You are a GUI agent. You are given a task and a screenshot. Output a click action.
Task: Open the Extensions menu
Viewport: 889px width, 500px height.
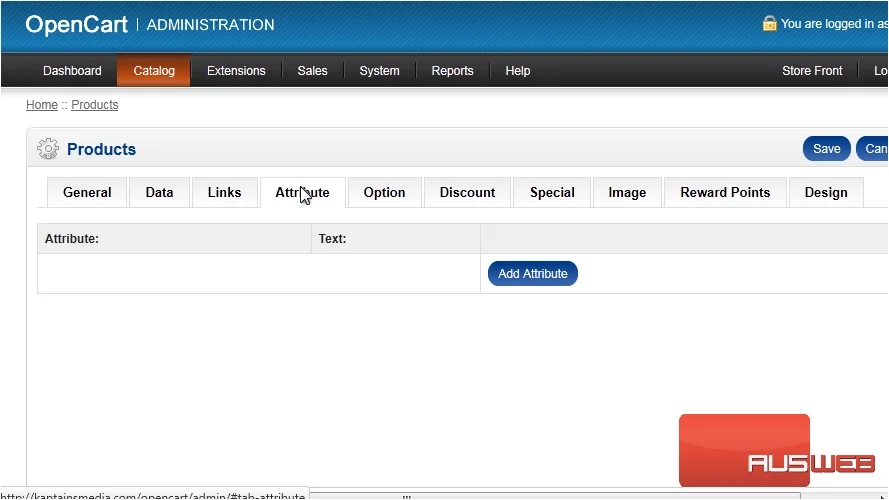236,71
